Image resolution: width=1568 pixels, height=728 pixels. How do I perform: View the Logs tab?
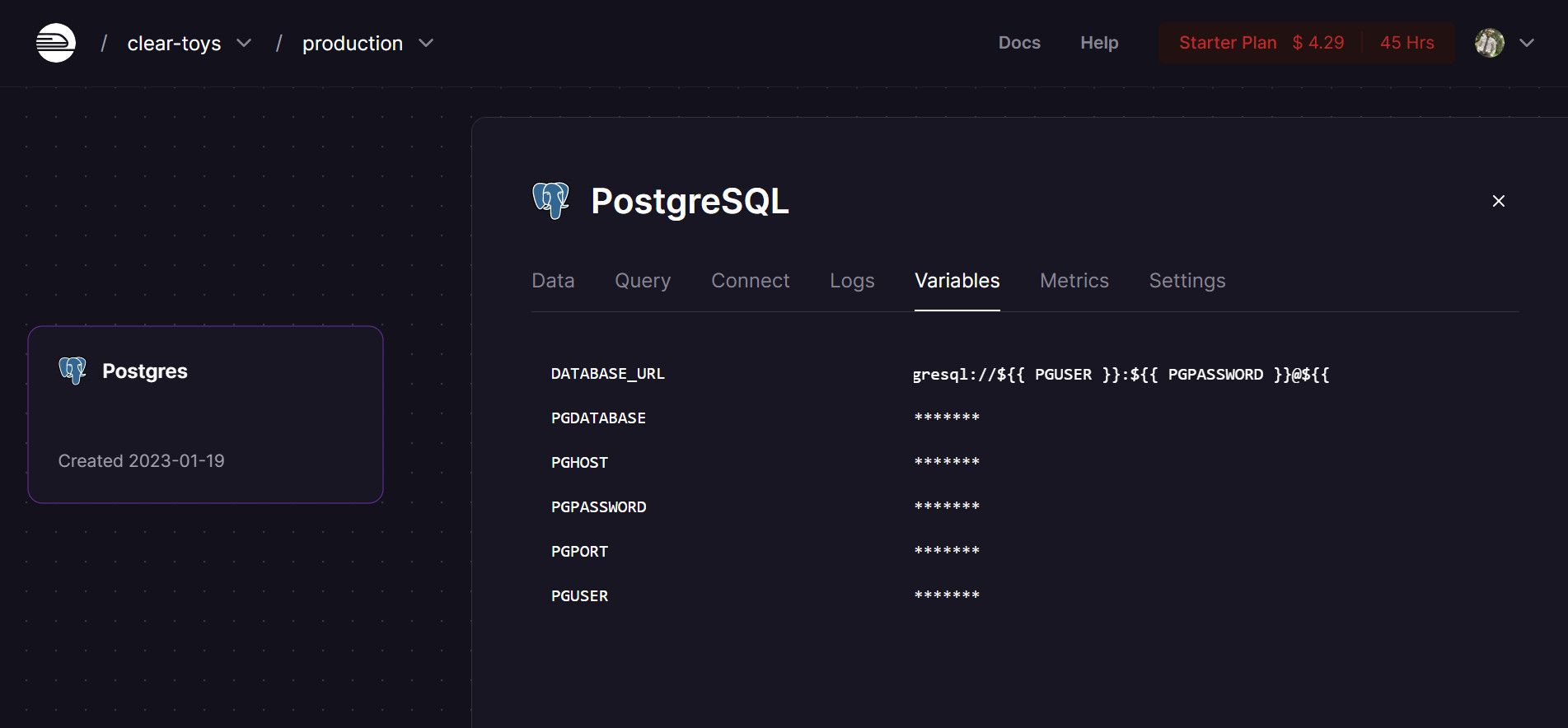852,281
